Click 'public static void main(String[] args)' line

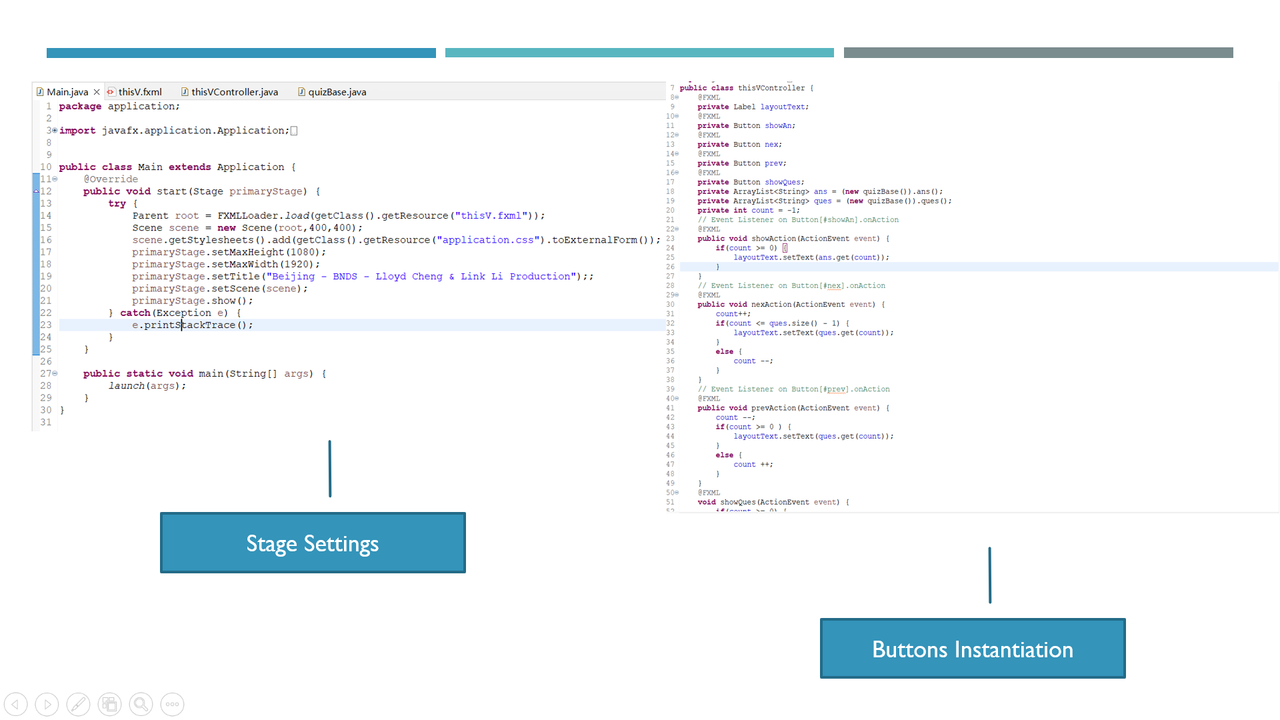click(x=205, y=374)
